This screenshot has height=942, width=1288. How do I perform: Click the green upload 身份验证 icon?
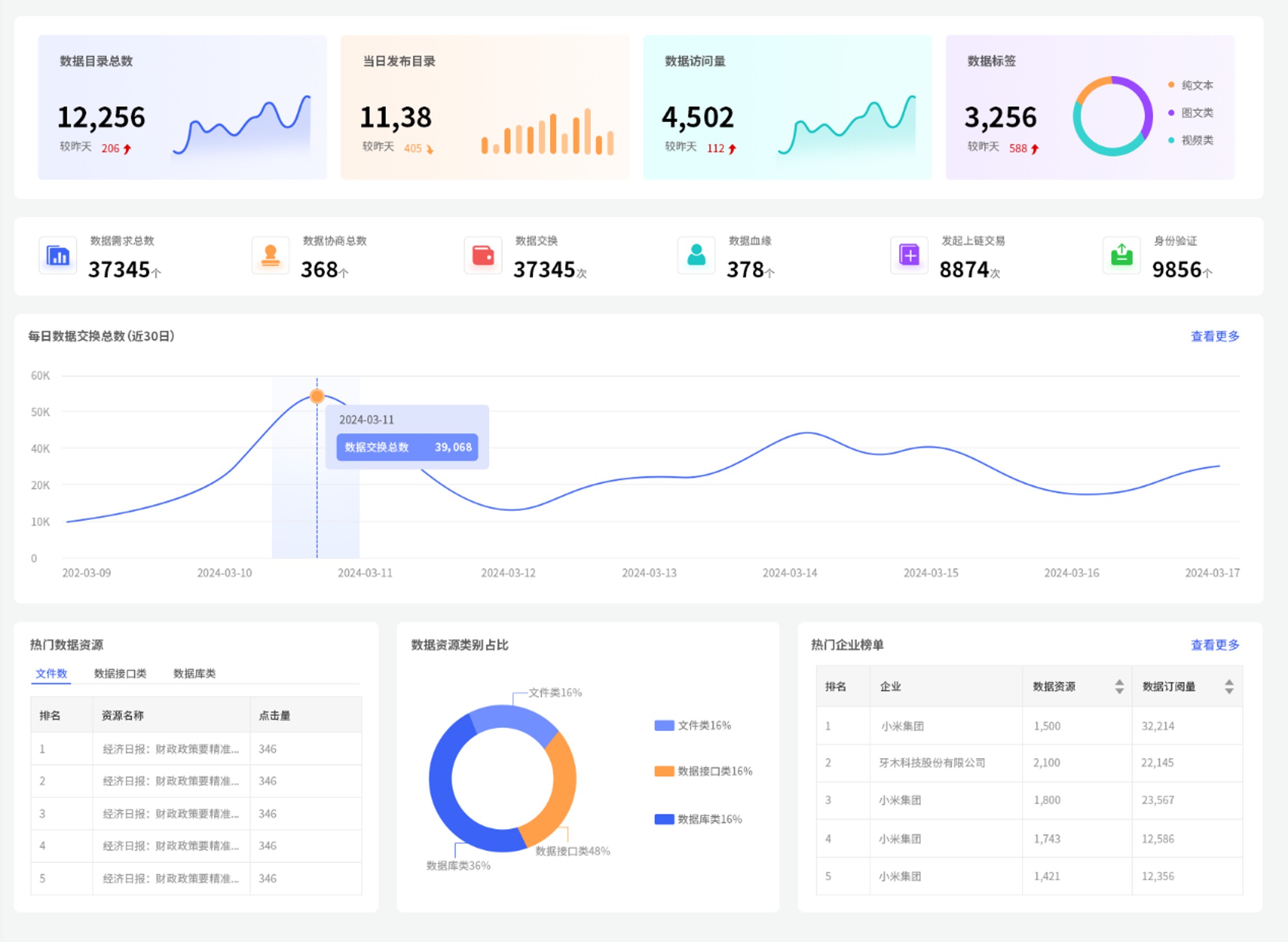point(1121,255)
